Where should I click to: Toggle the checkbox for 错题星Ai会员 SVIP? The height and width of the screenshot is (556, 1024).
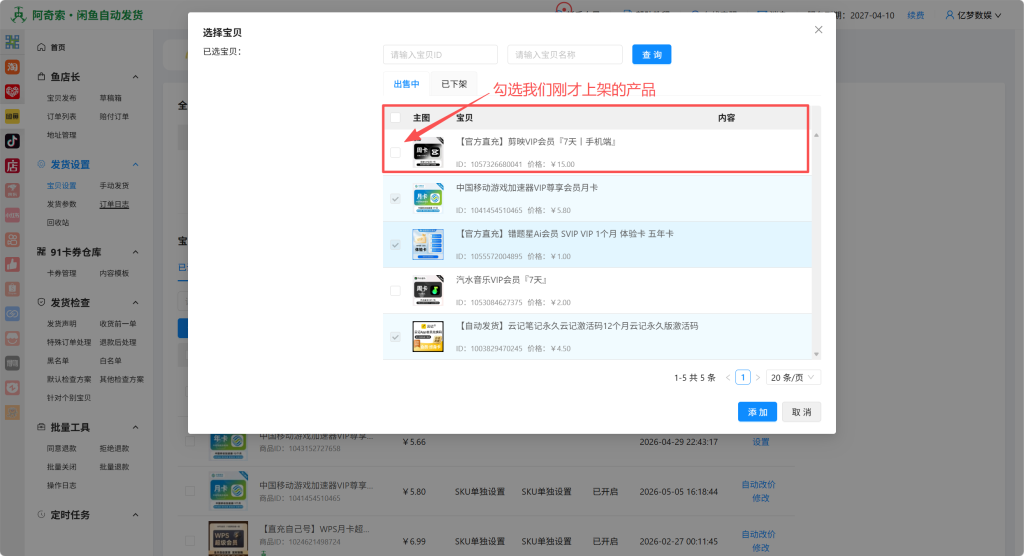coord(395,244)
